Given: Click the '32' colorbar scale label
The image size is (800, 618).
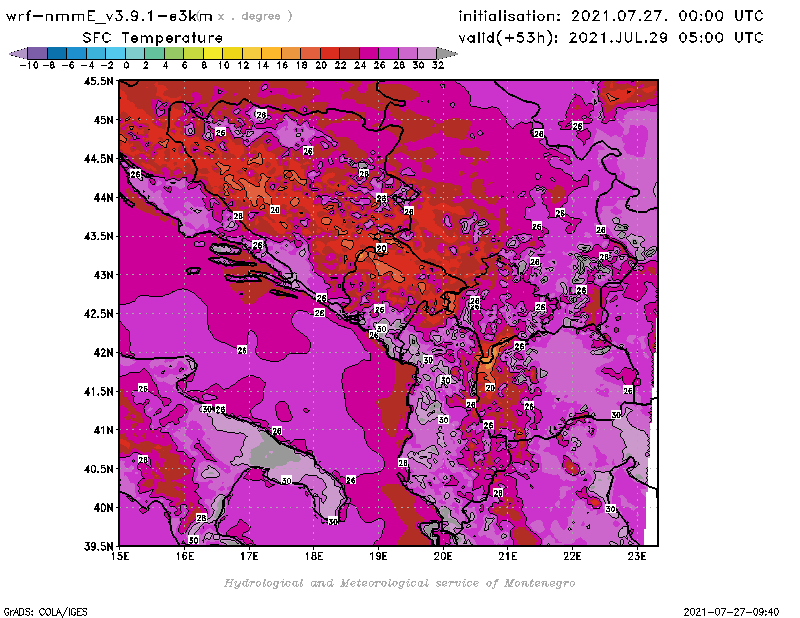Looking at the screenshot, I should pyautogui.click(x=438, y=66).
